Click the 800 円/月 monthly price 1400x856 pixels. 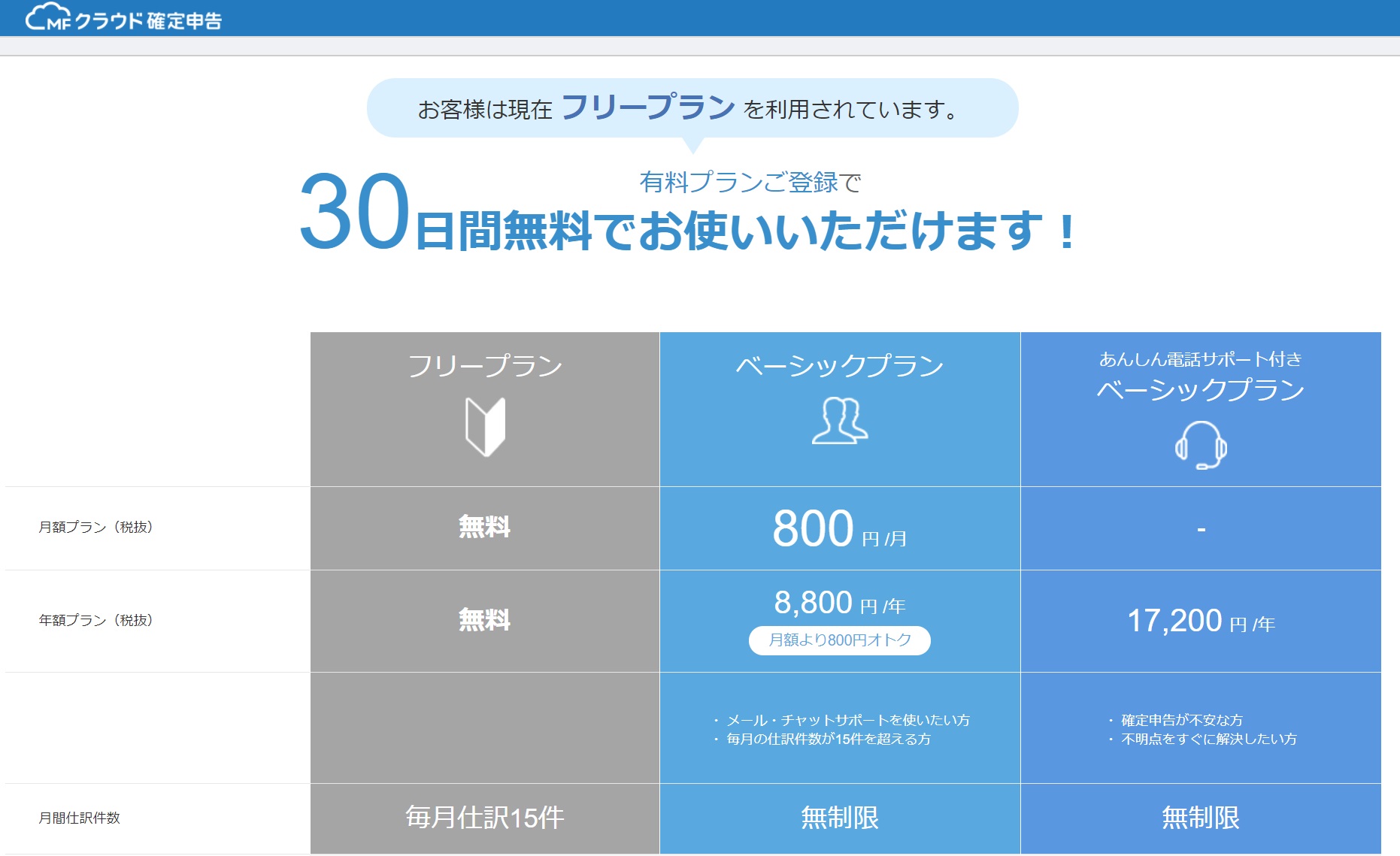coord(840,528)
